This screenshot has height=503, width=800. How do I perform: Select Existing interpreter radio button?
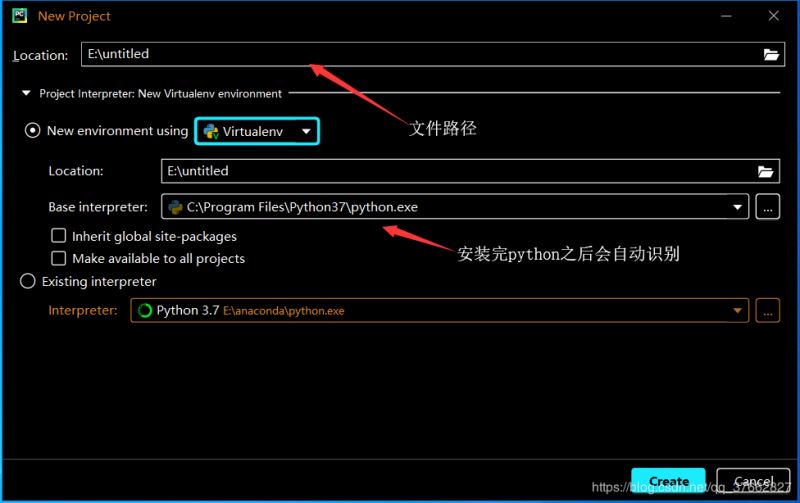tap(28, 281)
